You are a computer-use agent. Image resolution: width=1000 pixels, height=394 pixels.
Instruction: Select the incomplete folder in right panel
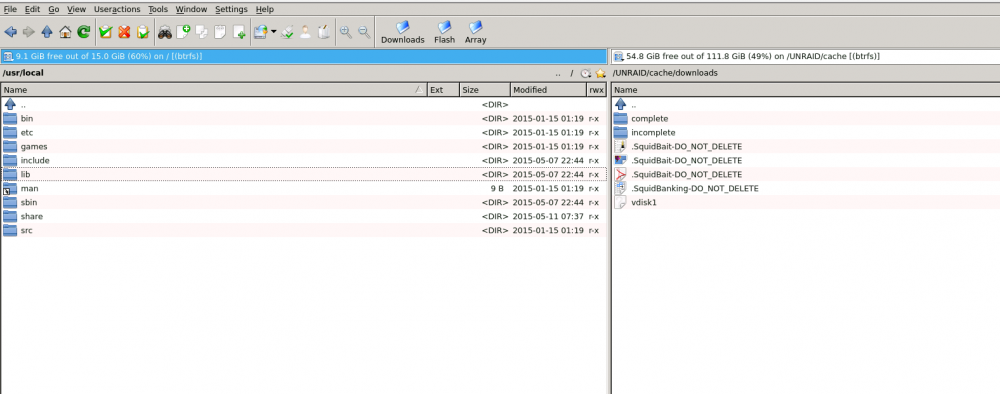(805, 133)
